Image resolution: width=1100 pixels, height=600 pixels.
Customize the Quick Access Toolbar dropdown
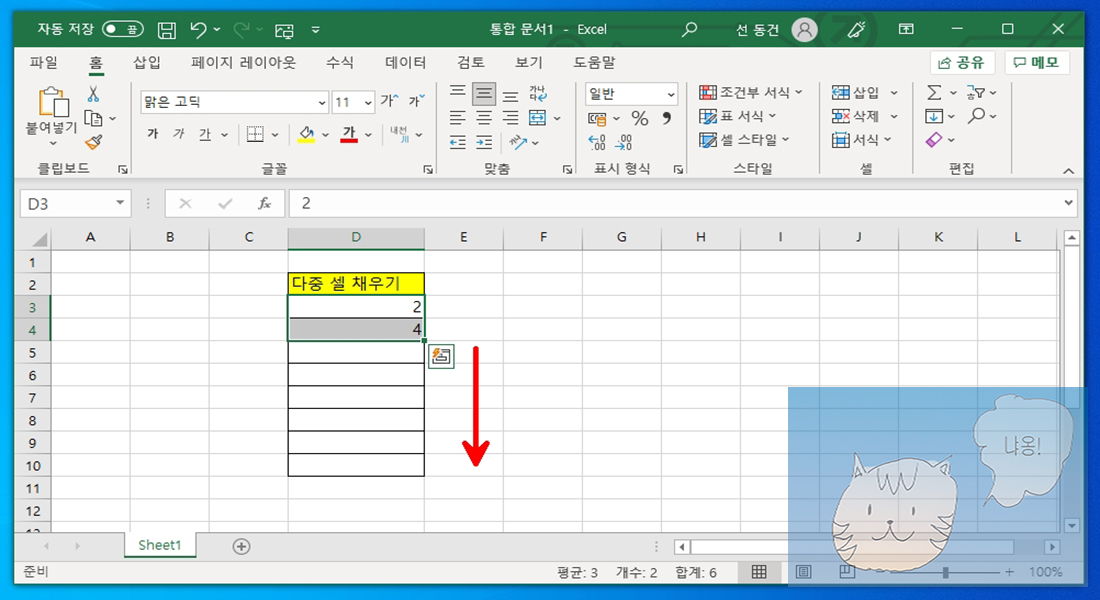click(x=316, y=29)
